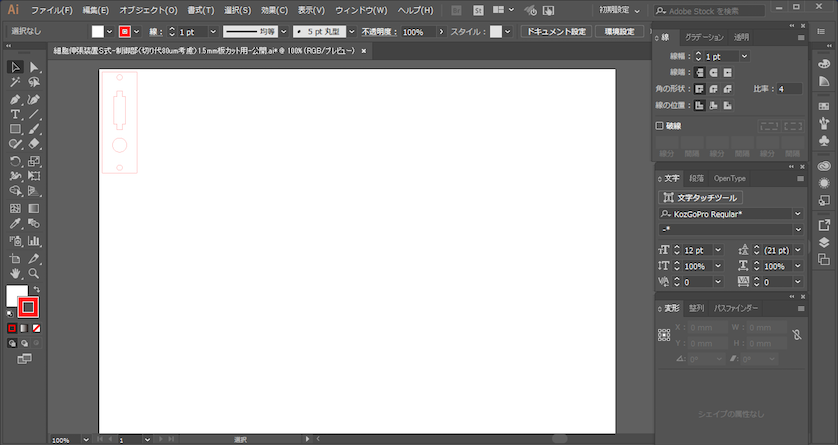Open the graphic style (スタイル) dropdown

click(508, 32)
